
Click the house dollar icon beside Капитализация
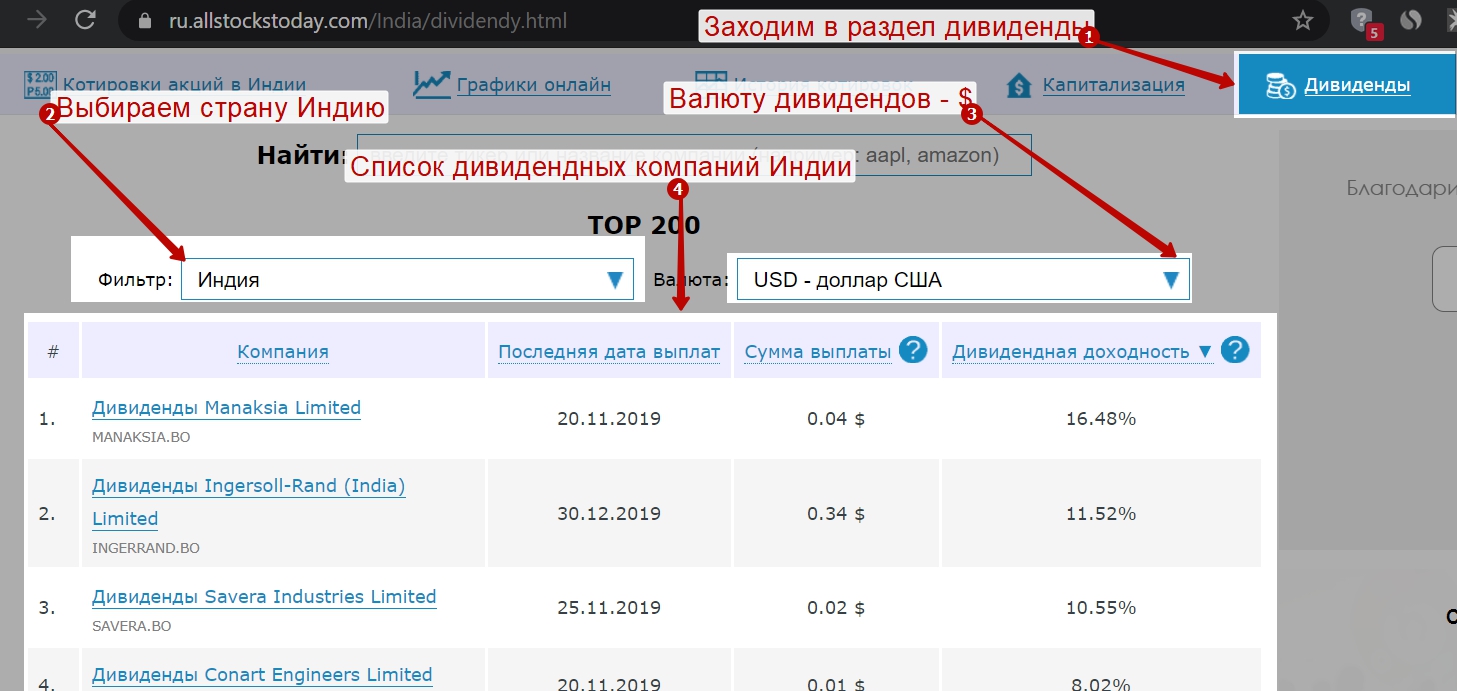(1019, 85)
